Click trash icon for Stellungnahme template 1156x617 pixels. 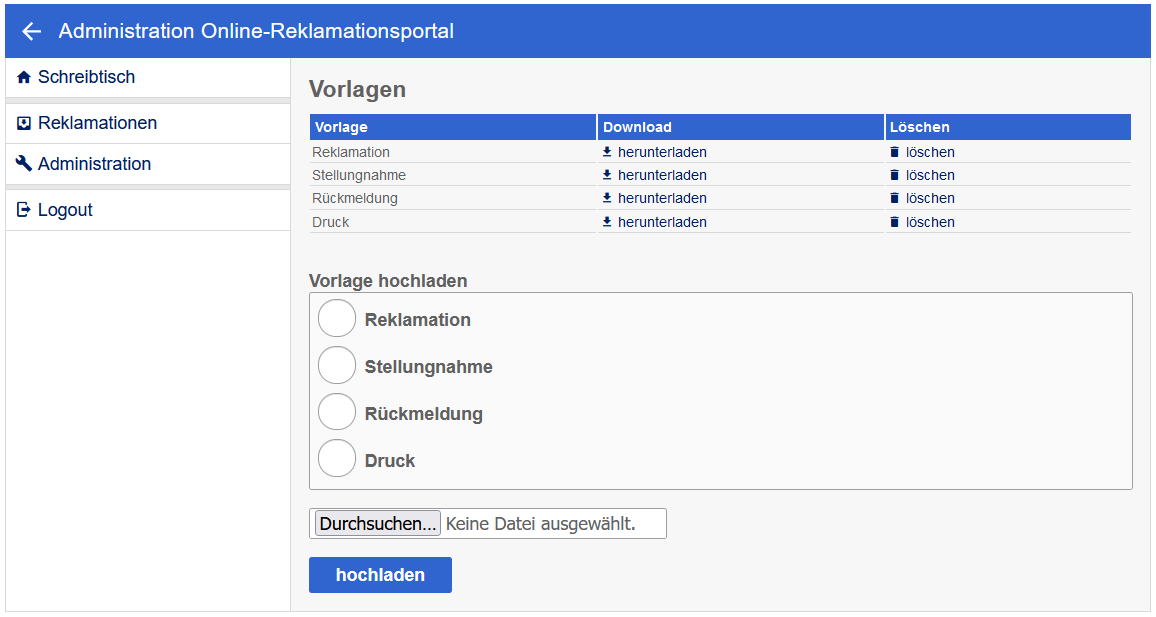pos(895,175)
